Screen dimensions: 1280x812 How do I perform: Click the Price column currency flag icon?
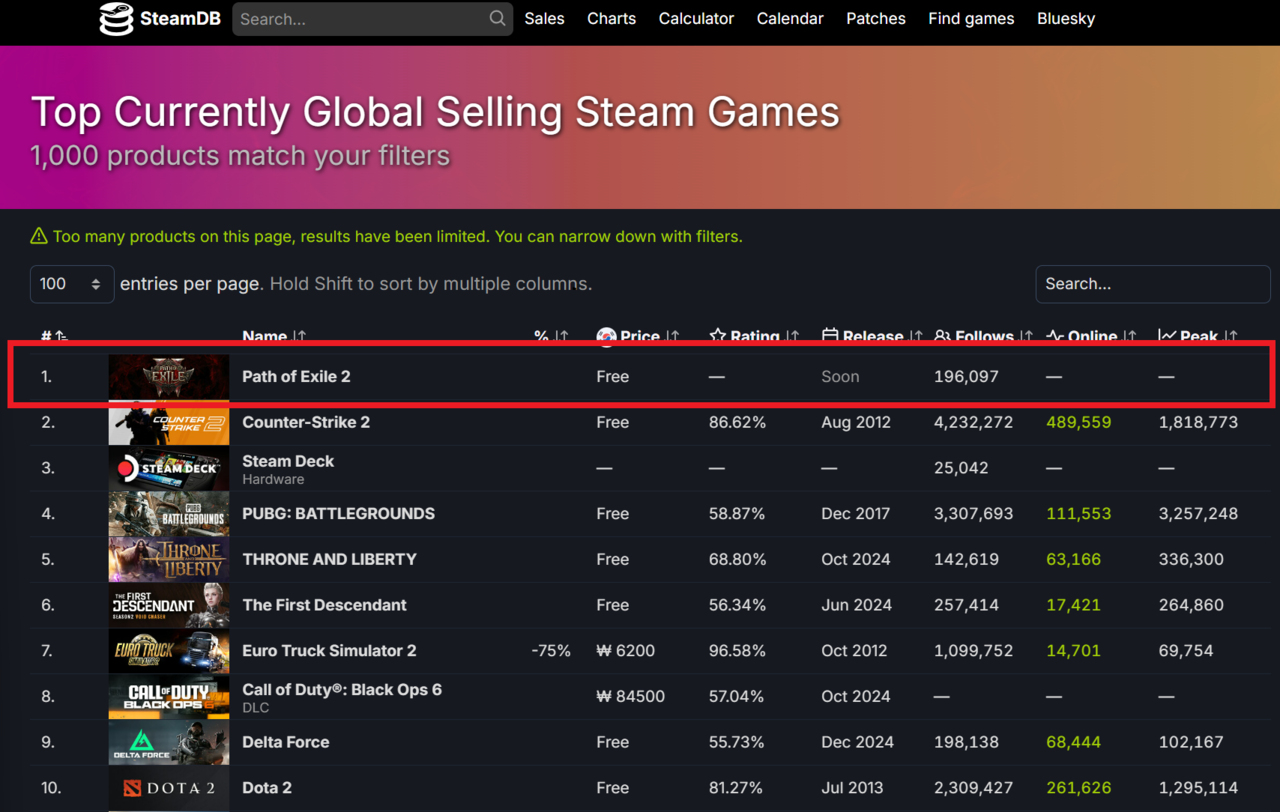click(606, 337)
